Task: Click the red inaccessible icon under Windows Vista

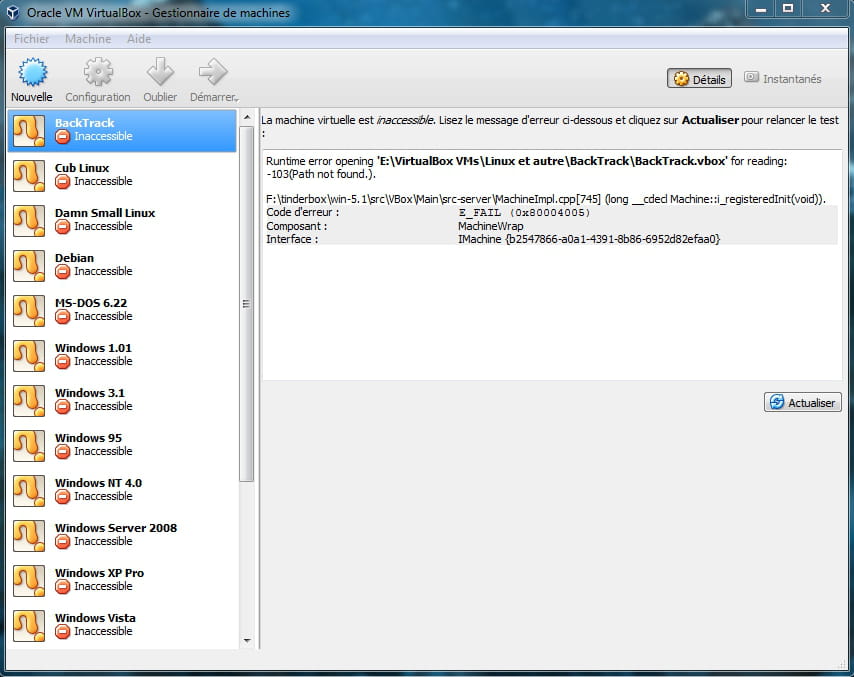Action: 63,631
